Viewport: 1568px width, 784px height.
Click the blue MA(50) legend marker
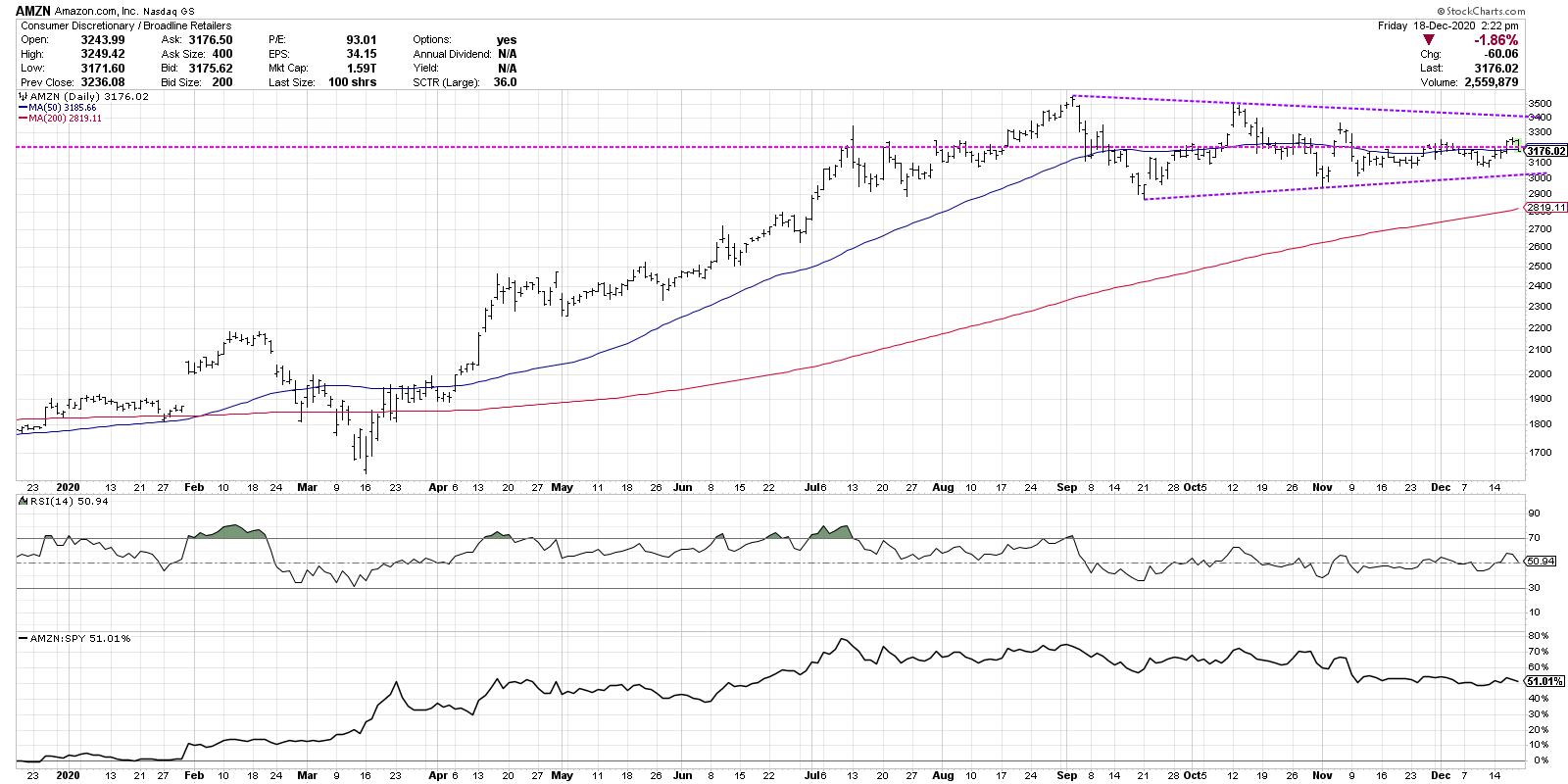[24, 108]
